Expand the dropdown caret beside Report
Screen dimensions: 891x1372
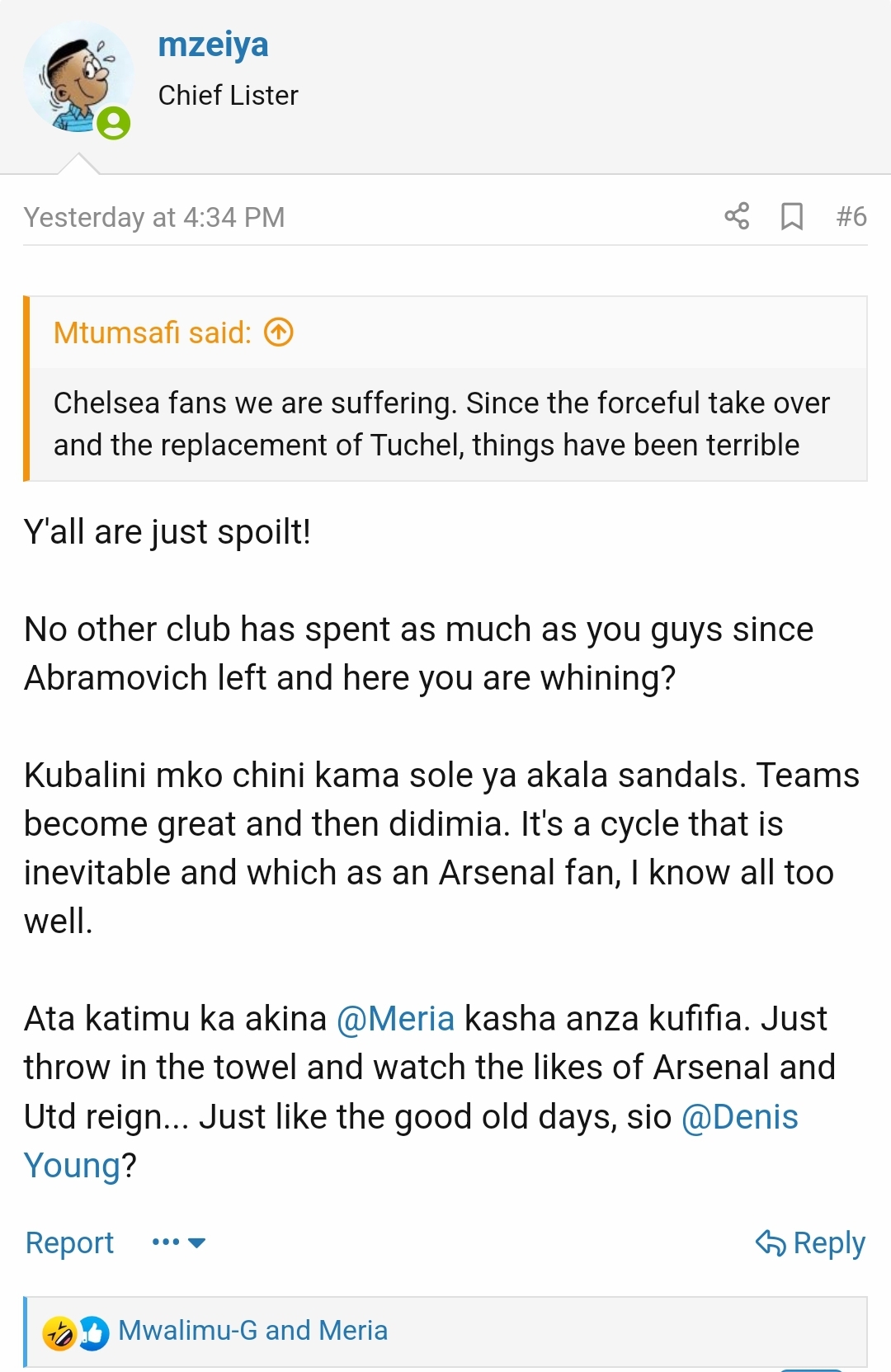(196, 1242)
